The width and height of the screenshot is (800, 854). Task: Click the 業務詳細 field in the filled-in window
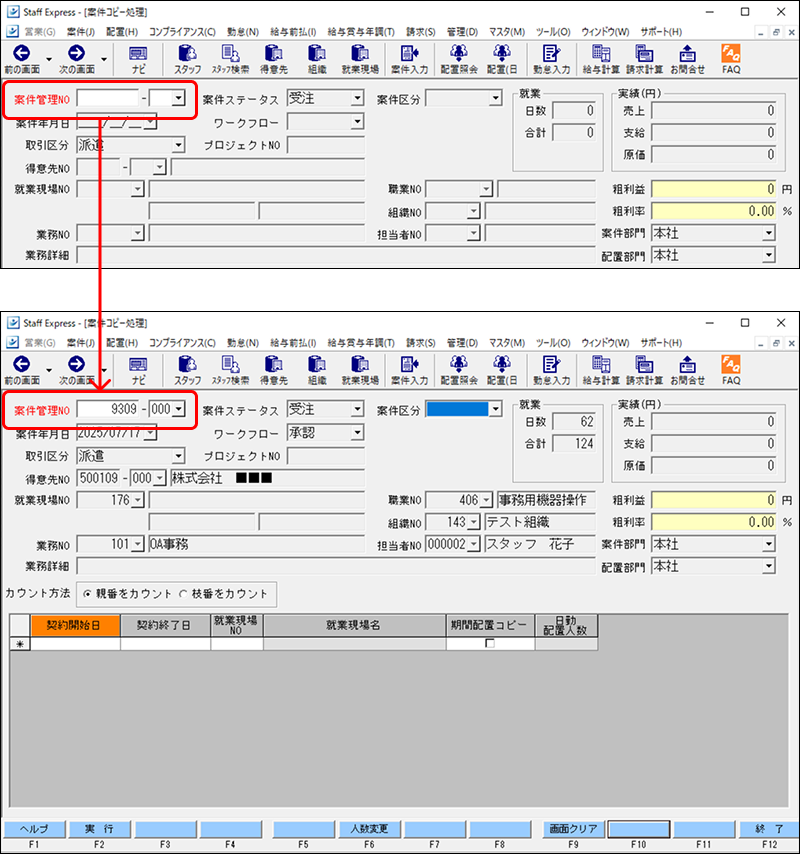coord(336,566)
